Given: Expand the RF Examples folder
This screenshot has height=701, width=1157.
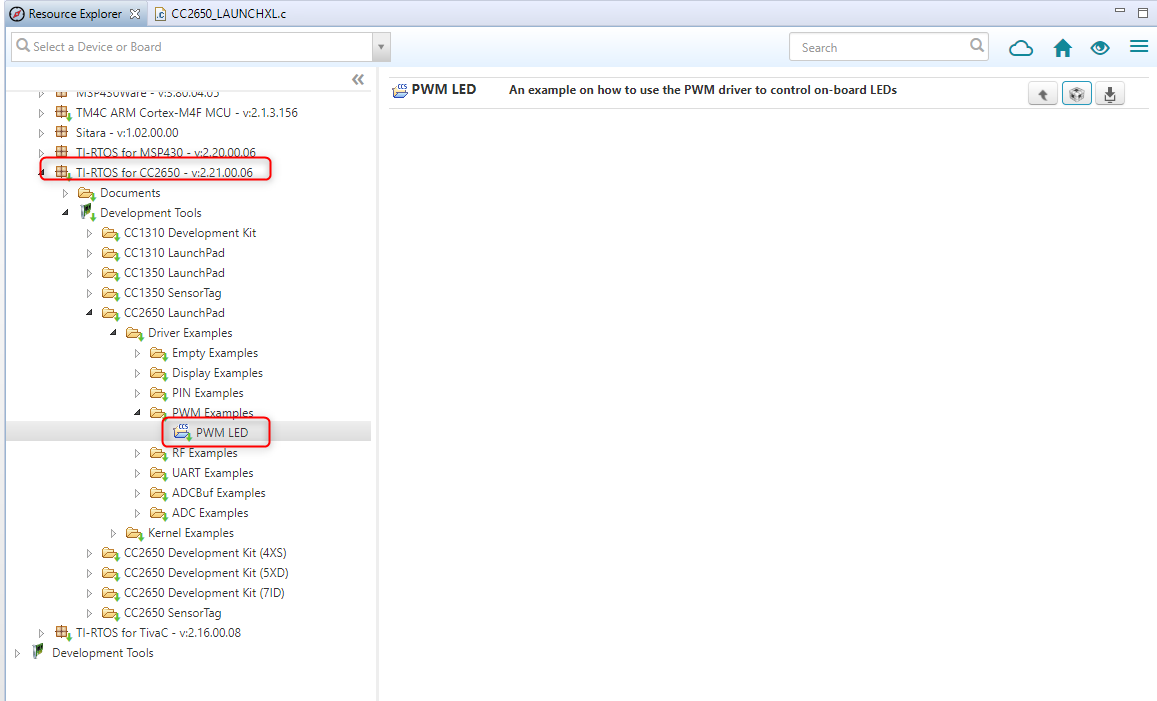Looking at the screenshot, I should 137,453.
